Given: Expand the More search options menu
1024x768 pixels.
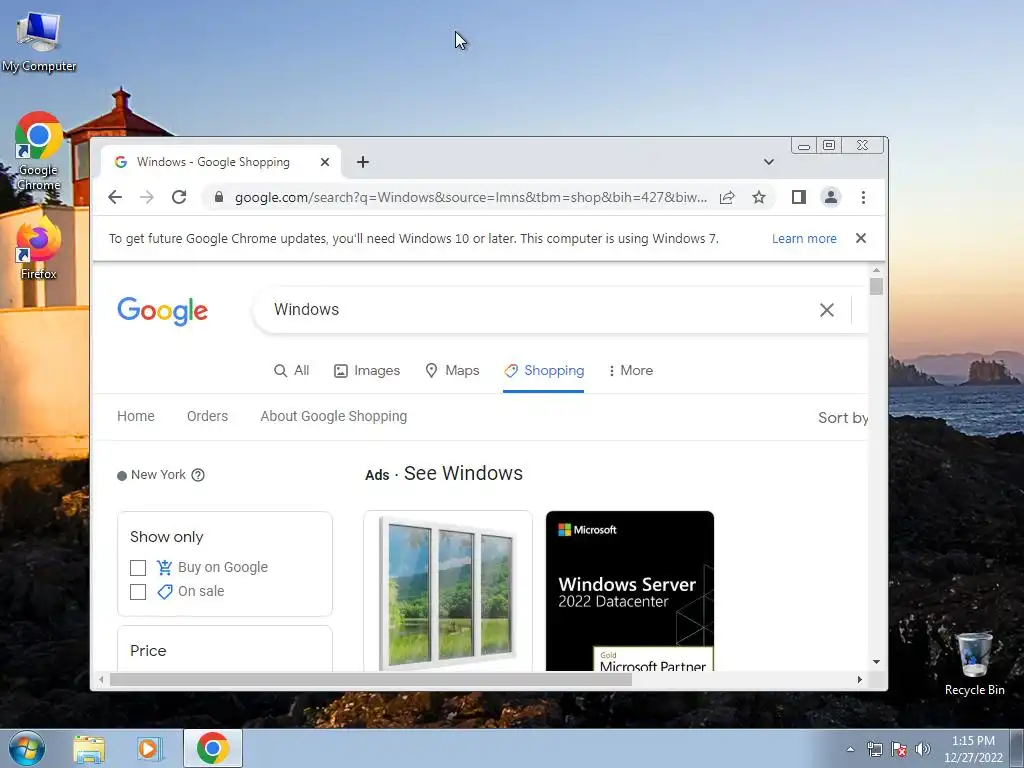Looking at the screenshot, I should (x=630, y=370).
